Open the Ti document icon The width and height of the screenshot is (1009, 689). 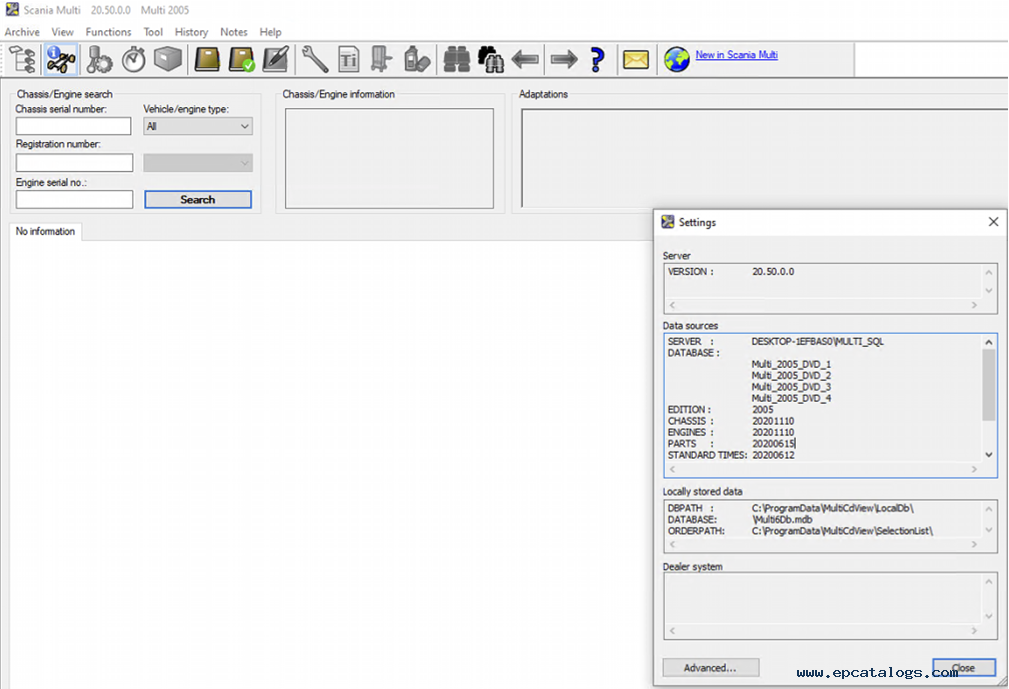coord(349,60)
